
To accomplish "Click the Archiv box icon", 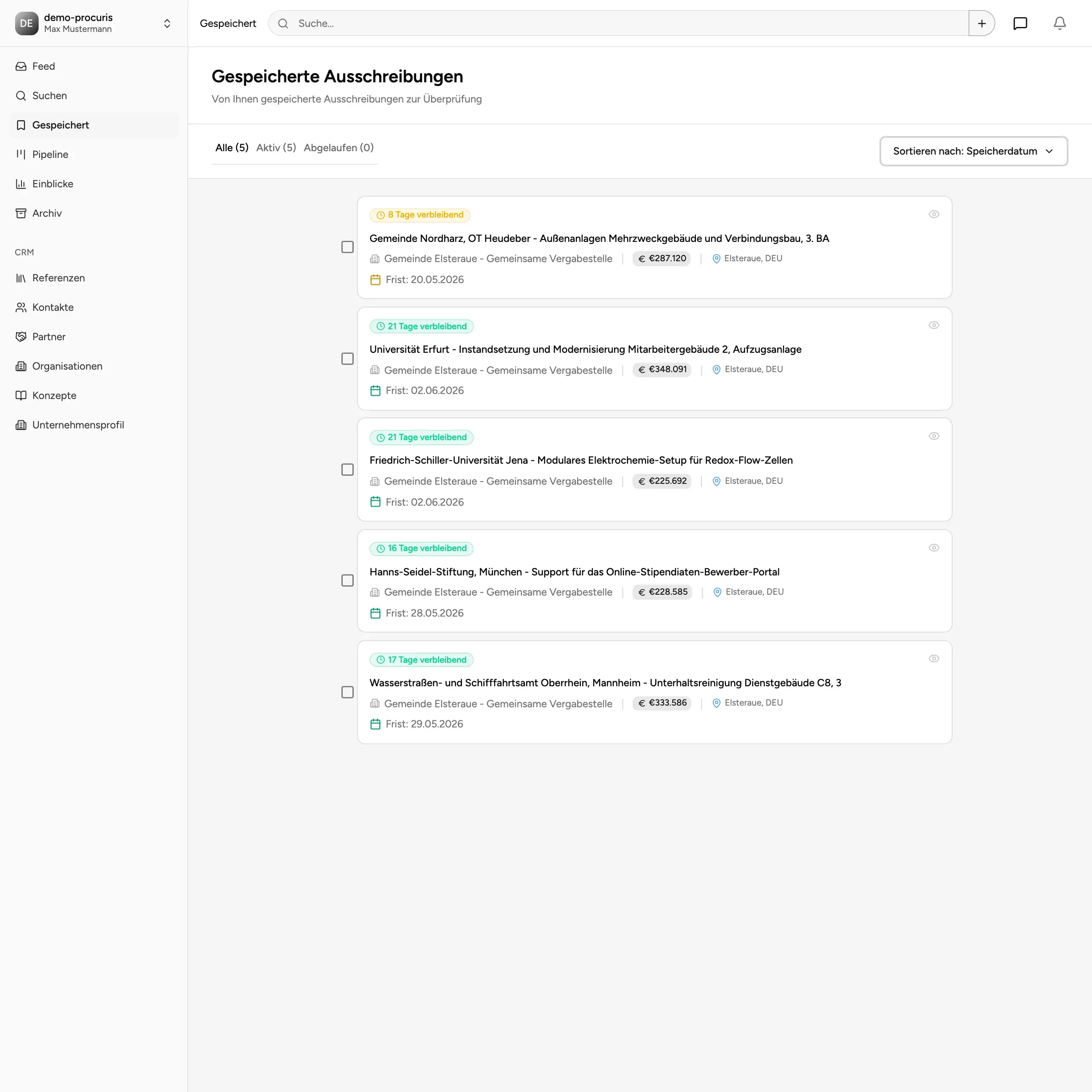I will click(x=21, y=213).
